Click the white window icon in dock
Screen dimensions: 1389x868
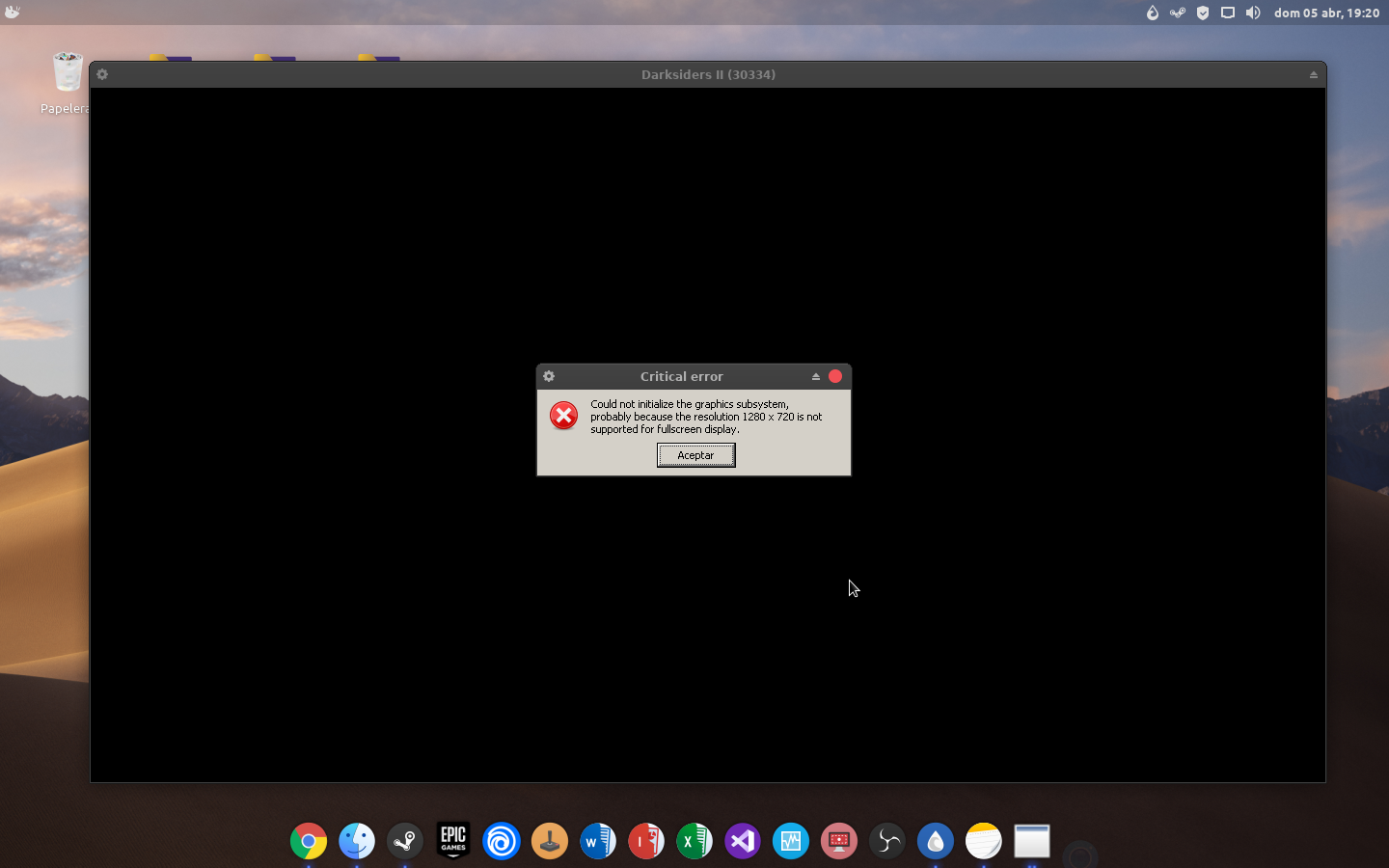tap(1032, 841)
